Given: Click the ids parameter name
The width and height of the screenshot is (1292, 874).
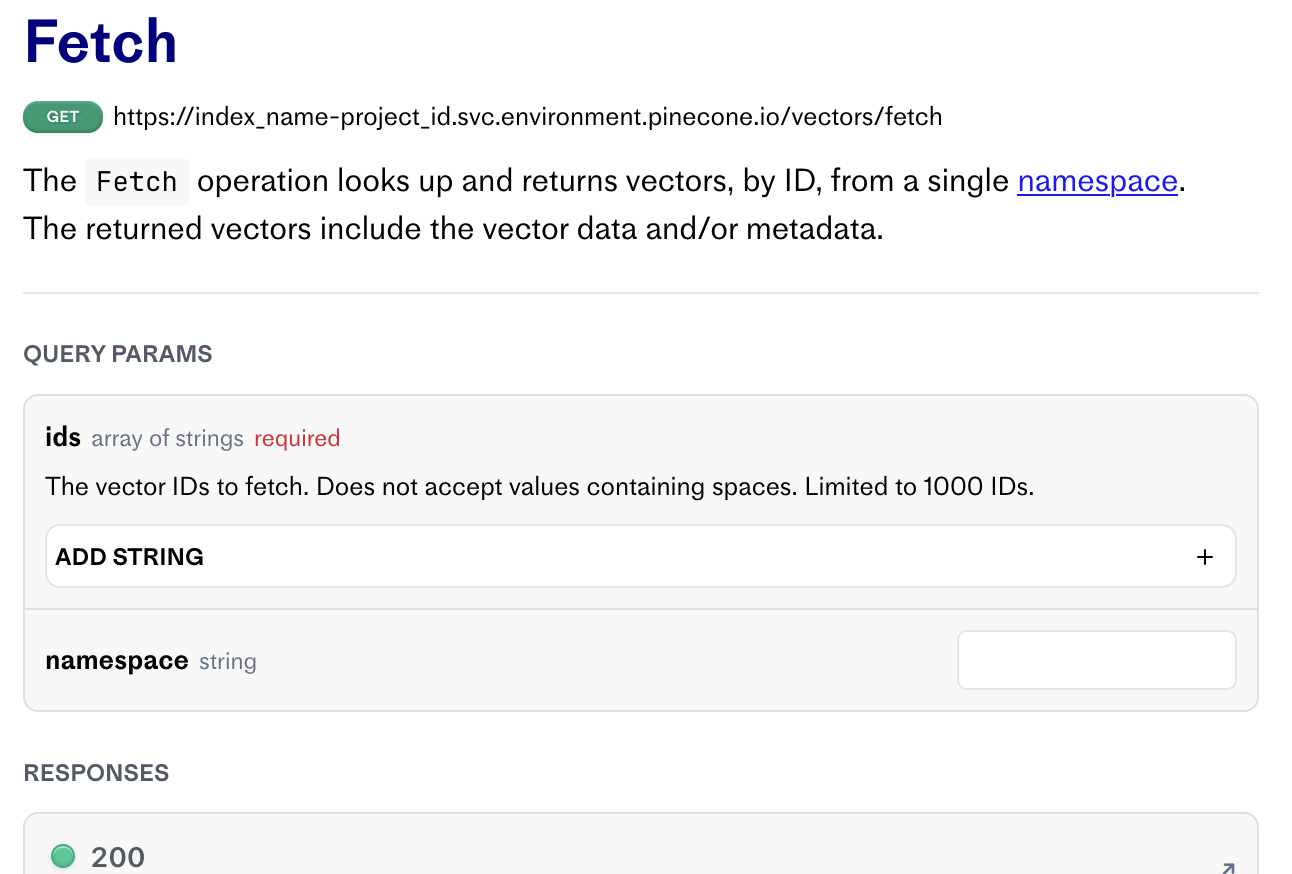Looking at the screenshot, I should 63,437.
